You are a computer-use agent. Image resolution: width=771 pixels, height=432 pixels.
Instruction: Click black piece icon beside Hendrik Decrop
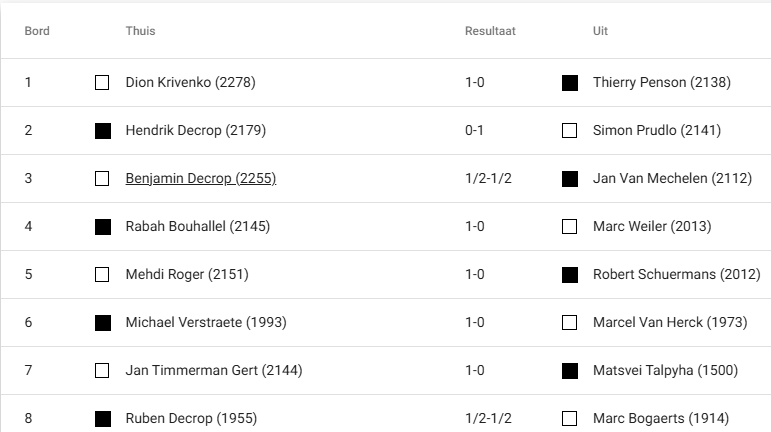pyautogui.click(x=102, y=131)
